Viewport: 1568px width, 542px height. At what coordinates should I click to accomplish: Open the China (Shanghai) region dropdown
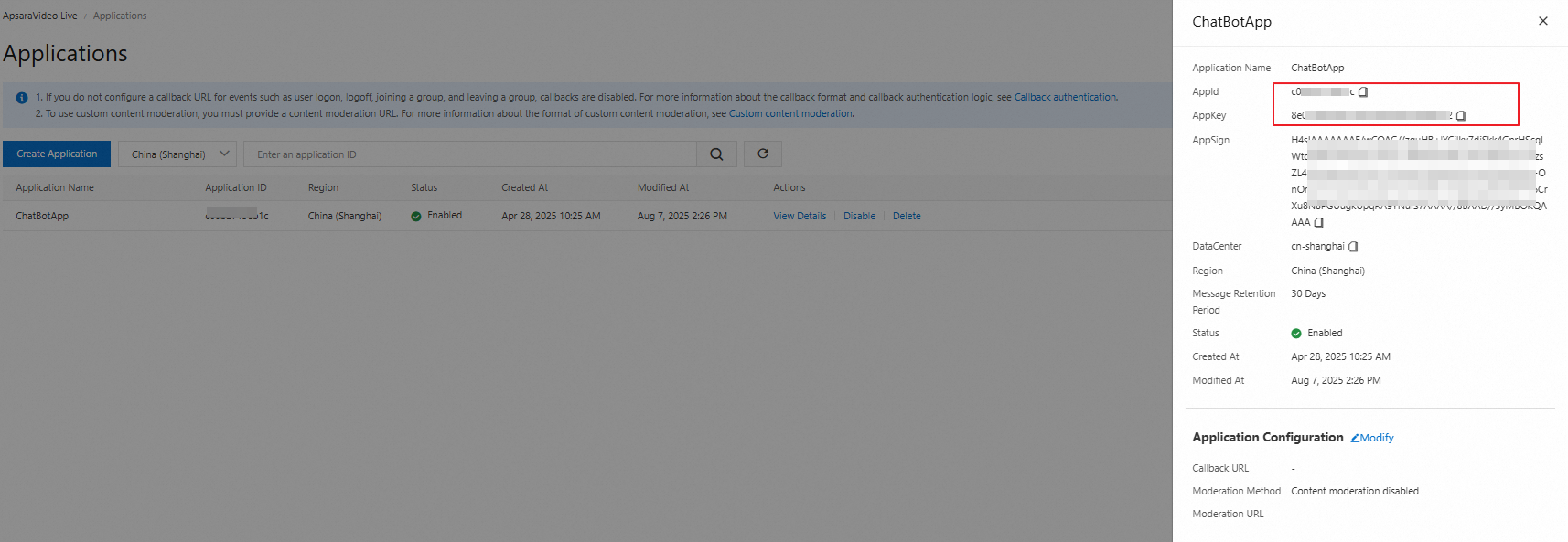177,154
